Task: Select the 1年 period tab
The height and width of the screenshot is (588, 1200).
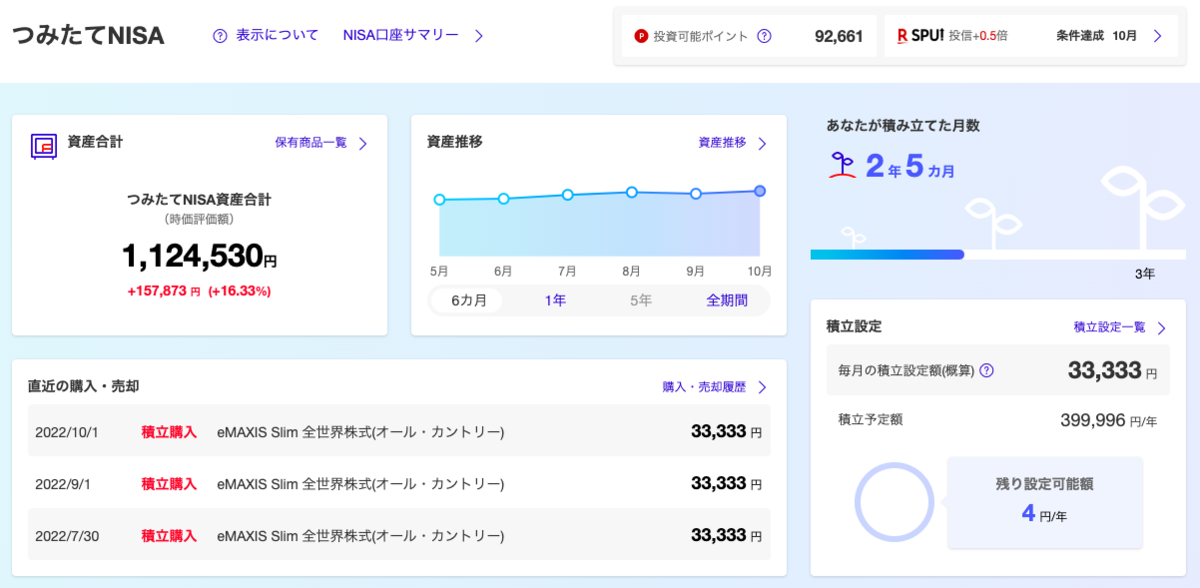Action: pos(555,300)
